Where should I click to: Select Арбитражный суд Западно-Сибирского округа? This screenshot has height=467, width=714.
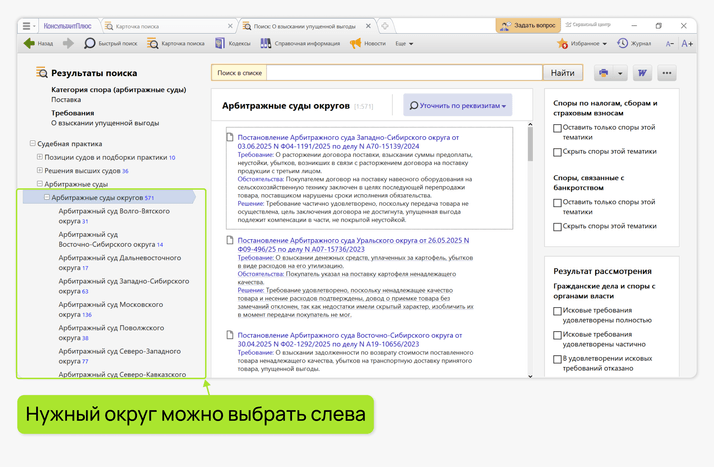123,286
